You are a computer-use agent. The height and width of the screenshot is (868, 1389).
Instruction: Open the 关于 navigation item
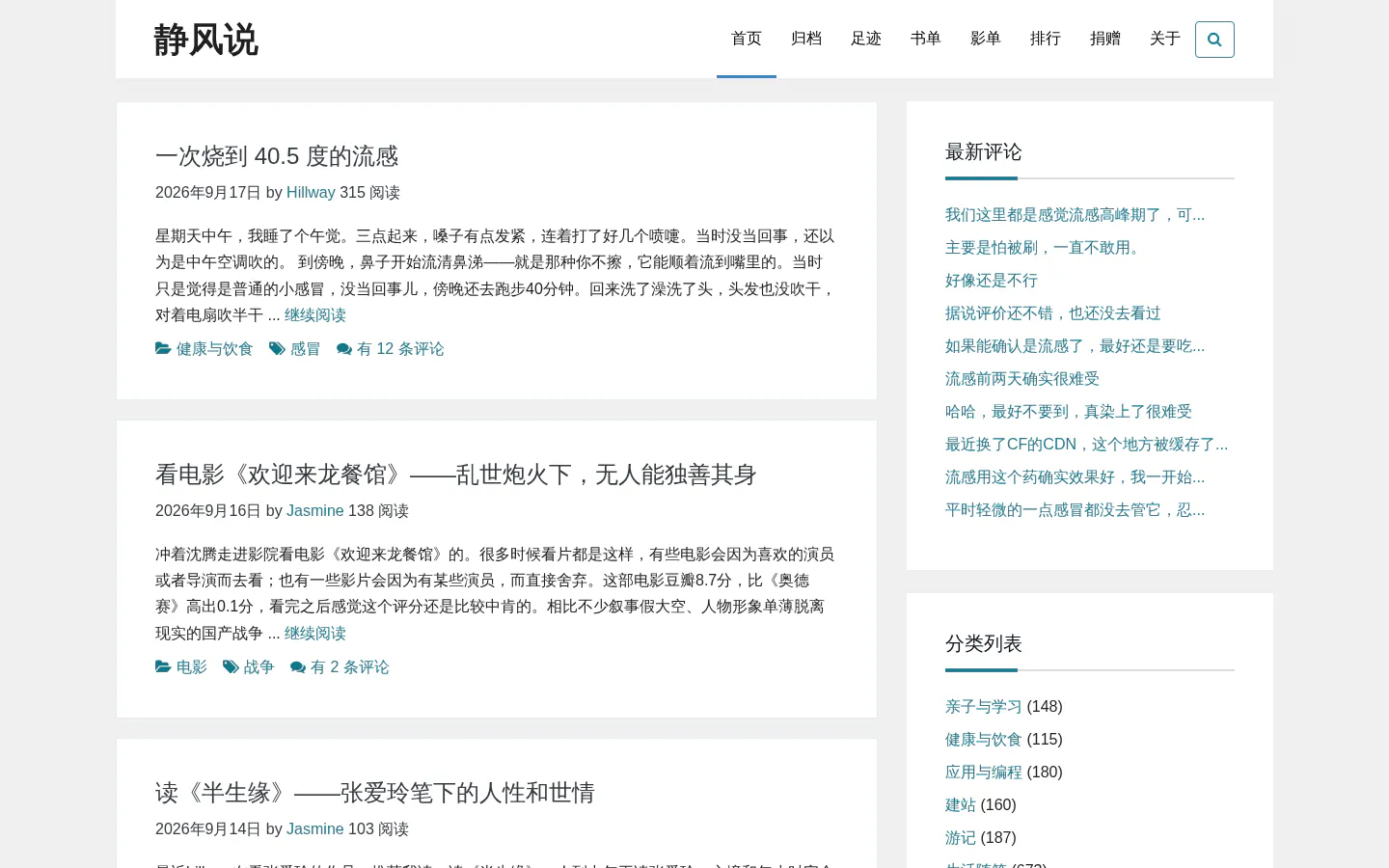click(1165, 39)
